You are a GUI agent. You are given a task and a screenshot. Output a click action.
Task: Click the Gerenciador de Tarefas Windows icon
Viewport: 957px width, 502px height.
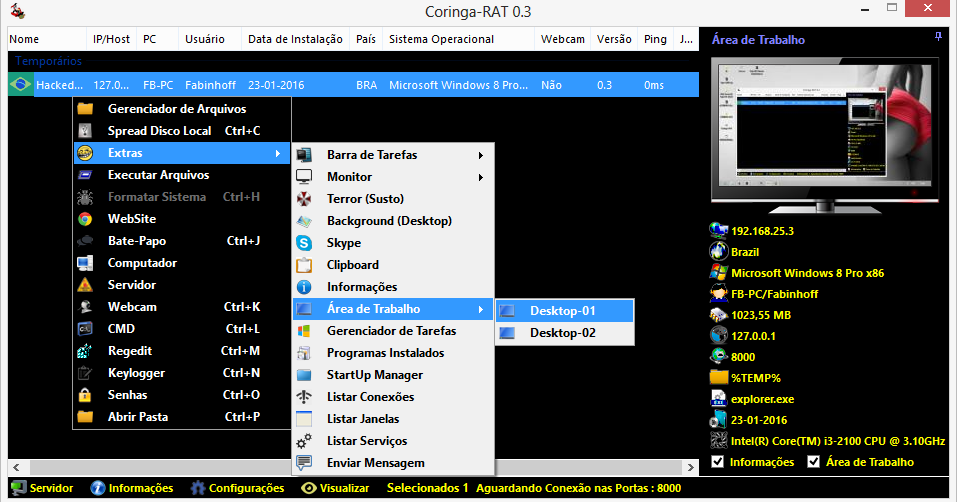304,331
